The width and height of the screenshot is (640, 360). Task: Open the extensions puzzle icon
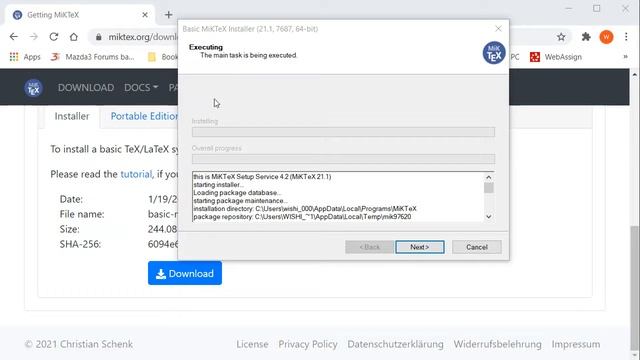pyautogui.click(x=586, y=37)
